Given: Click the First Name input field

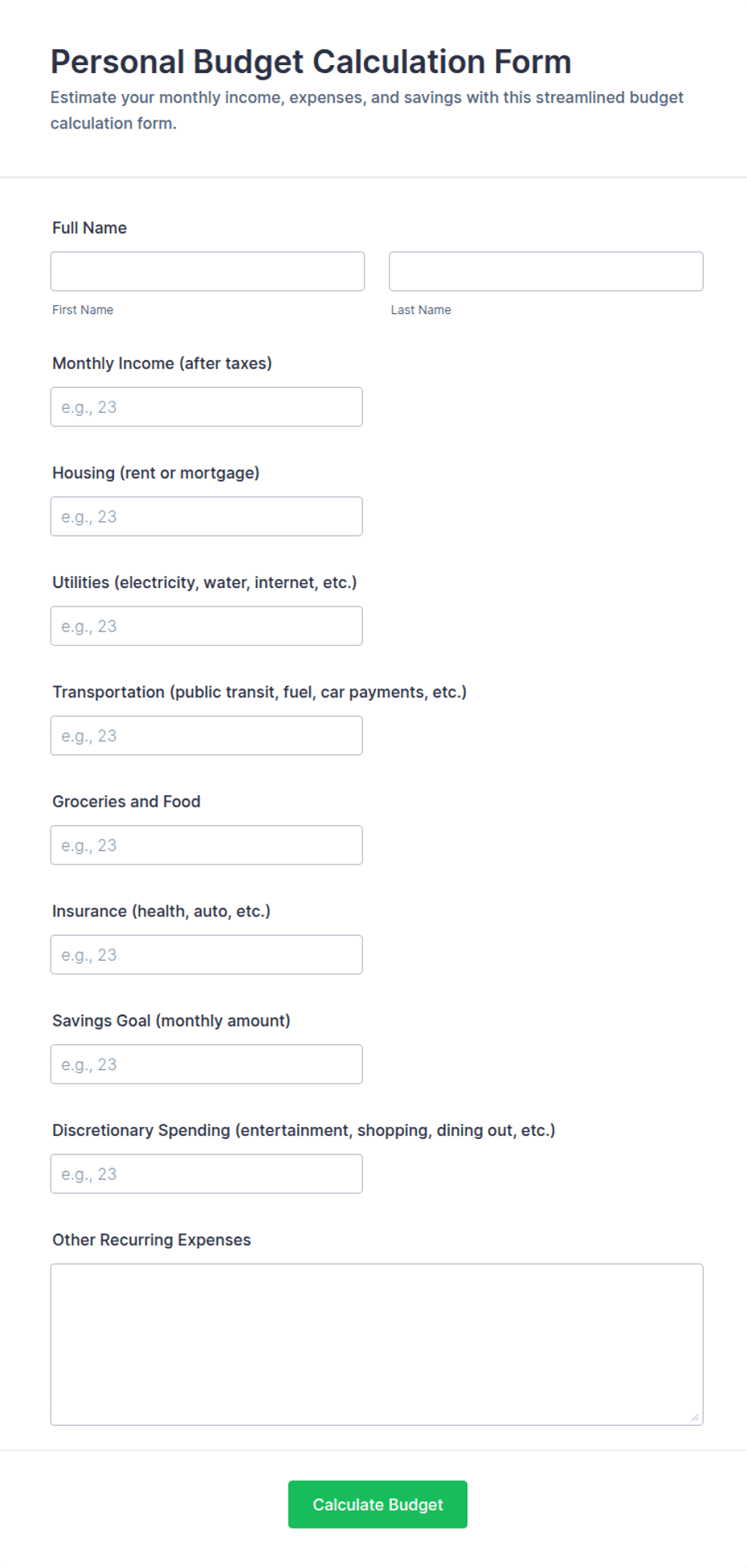Looking at the screenshot, I should pyautogui.click(x=207, y=272).
